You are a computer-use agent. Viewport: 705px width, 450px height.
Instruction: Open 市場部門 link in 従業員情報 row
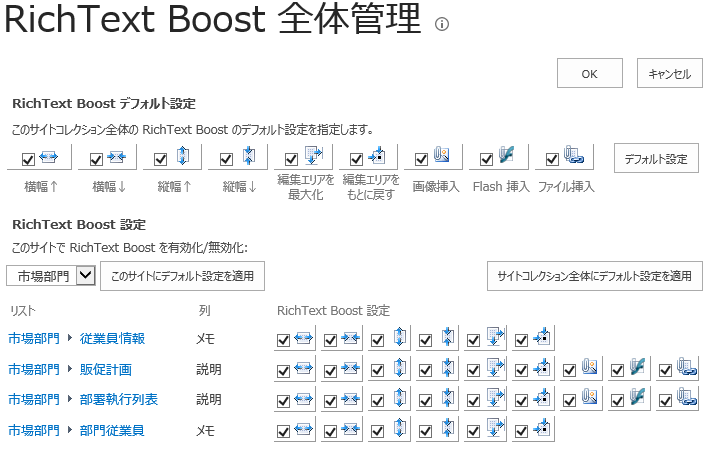pos(34,339)
